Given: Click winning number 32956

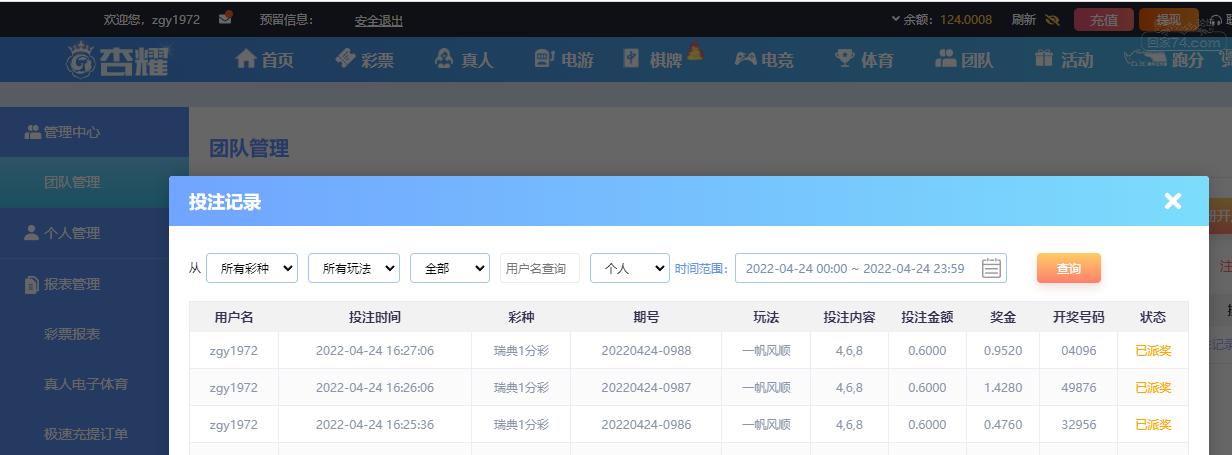Looking at the screenshot, I should (1079, 425).
